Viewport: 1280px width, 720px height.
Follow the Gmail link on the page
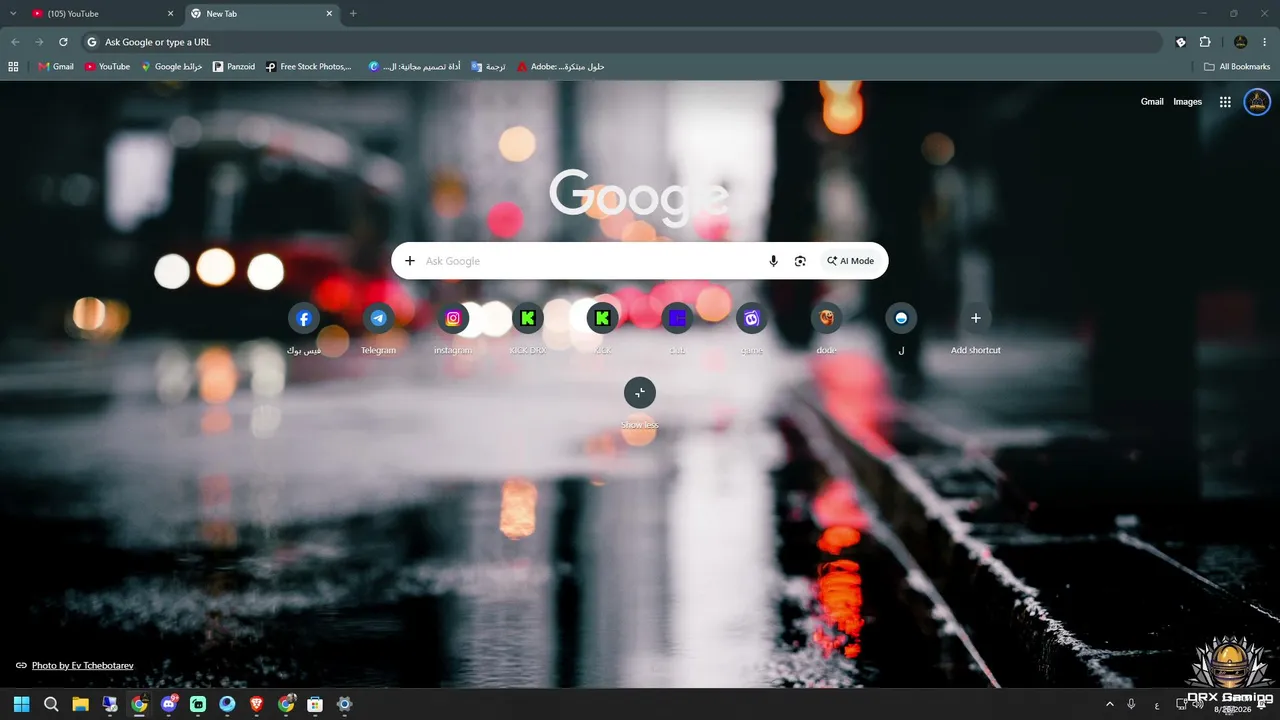[1152, 102]
